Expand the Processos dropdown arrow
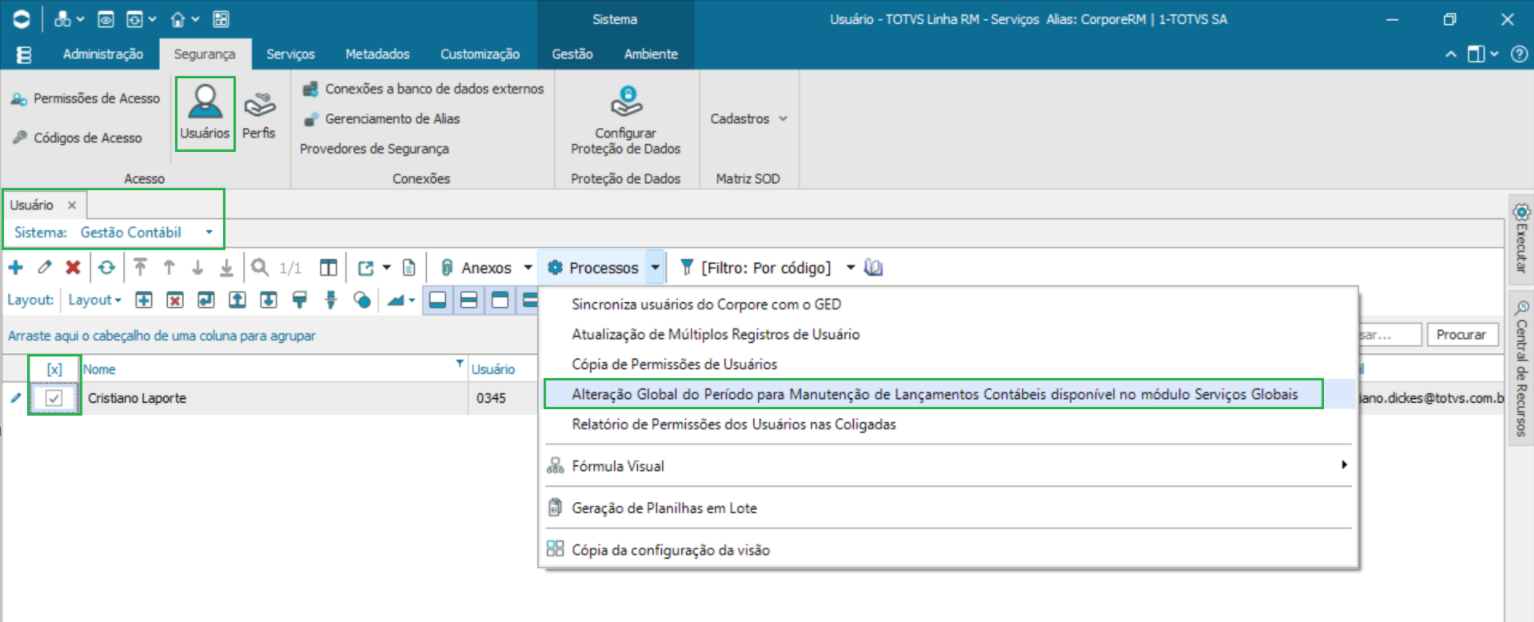 pyautogui.click(x=654, y=268)
